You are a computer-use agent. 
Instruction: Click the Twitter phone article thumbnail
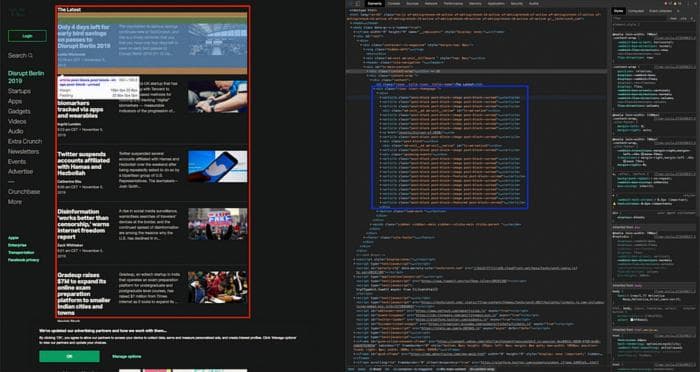[217, 167]
